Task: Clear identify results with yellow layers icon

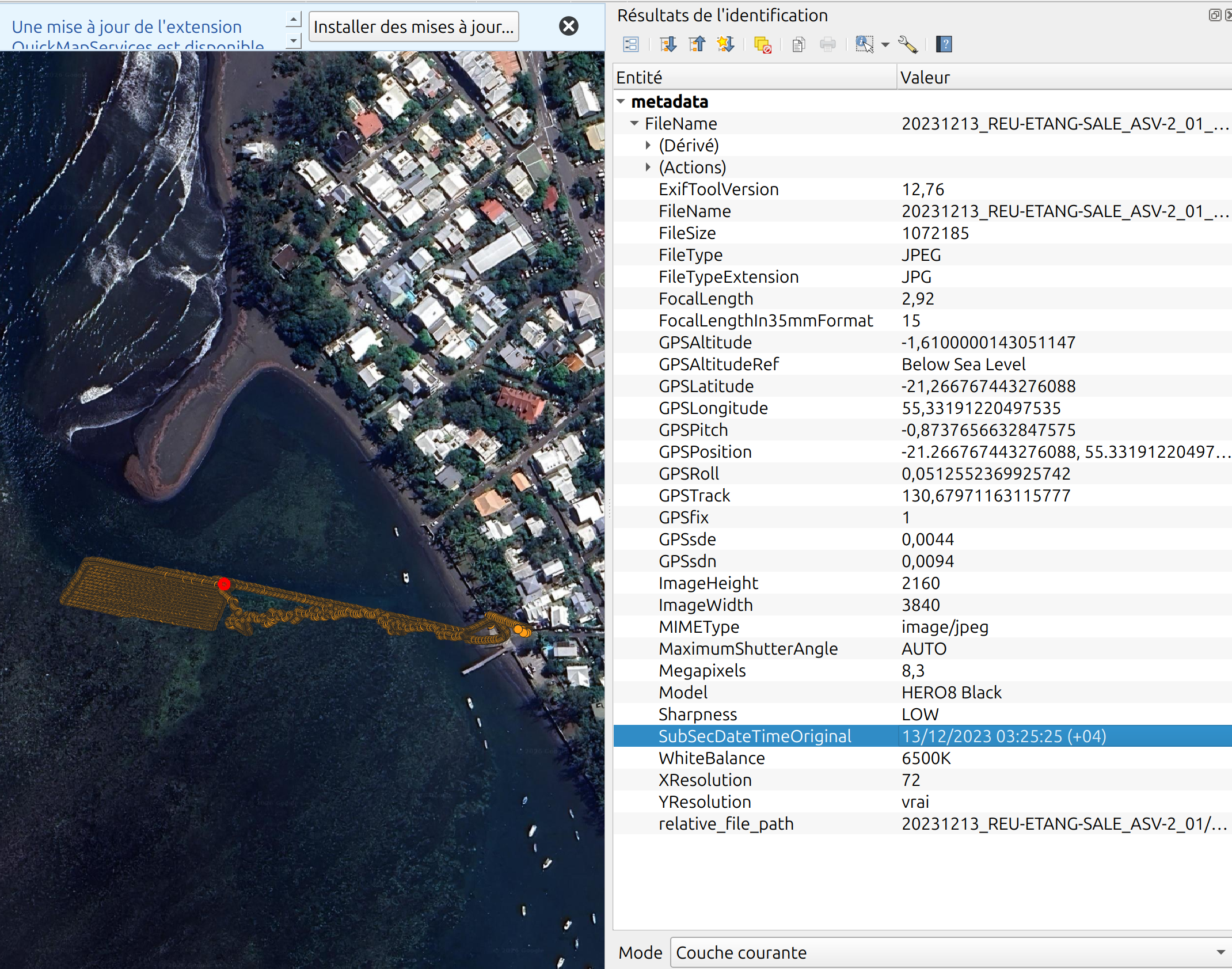Action: click(x=762, y=44)
